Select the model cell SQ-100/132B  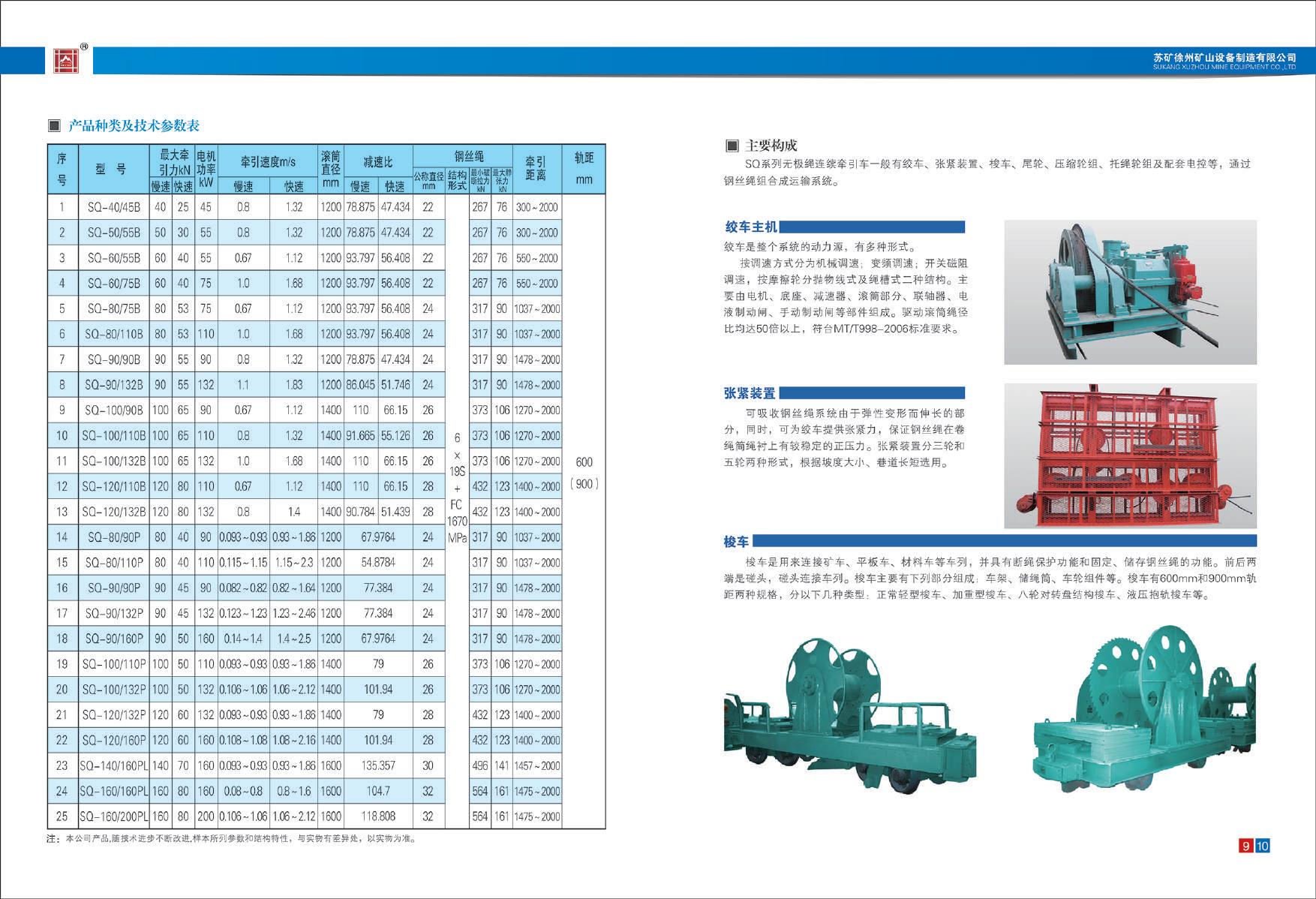point(113,461)
